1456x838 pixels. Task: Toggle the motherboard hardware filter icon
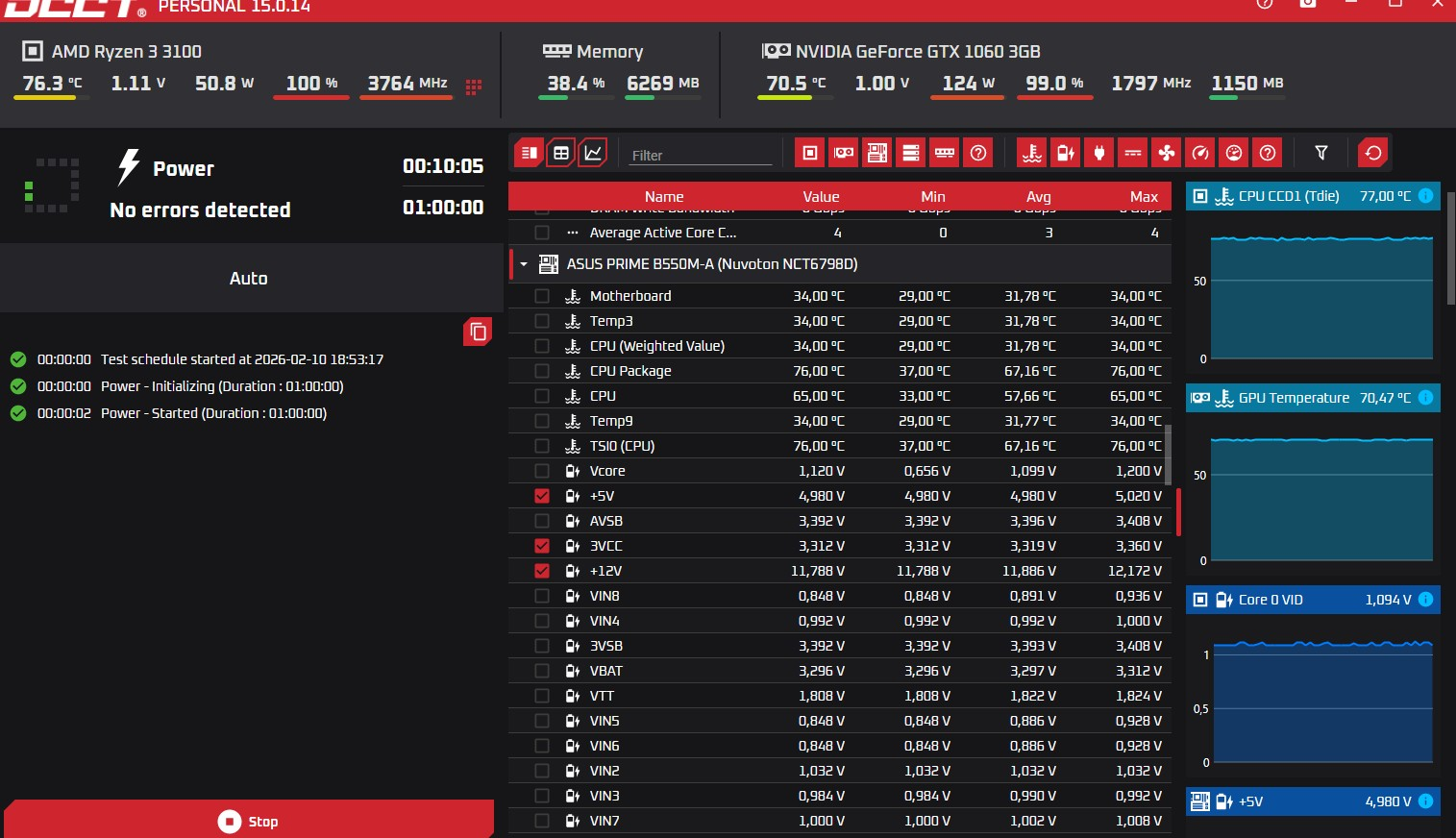[x=877, y=153]
